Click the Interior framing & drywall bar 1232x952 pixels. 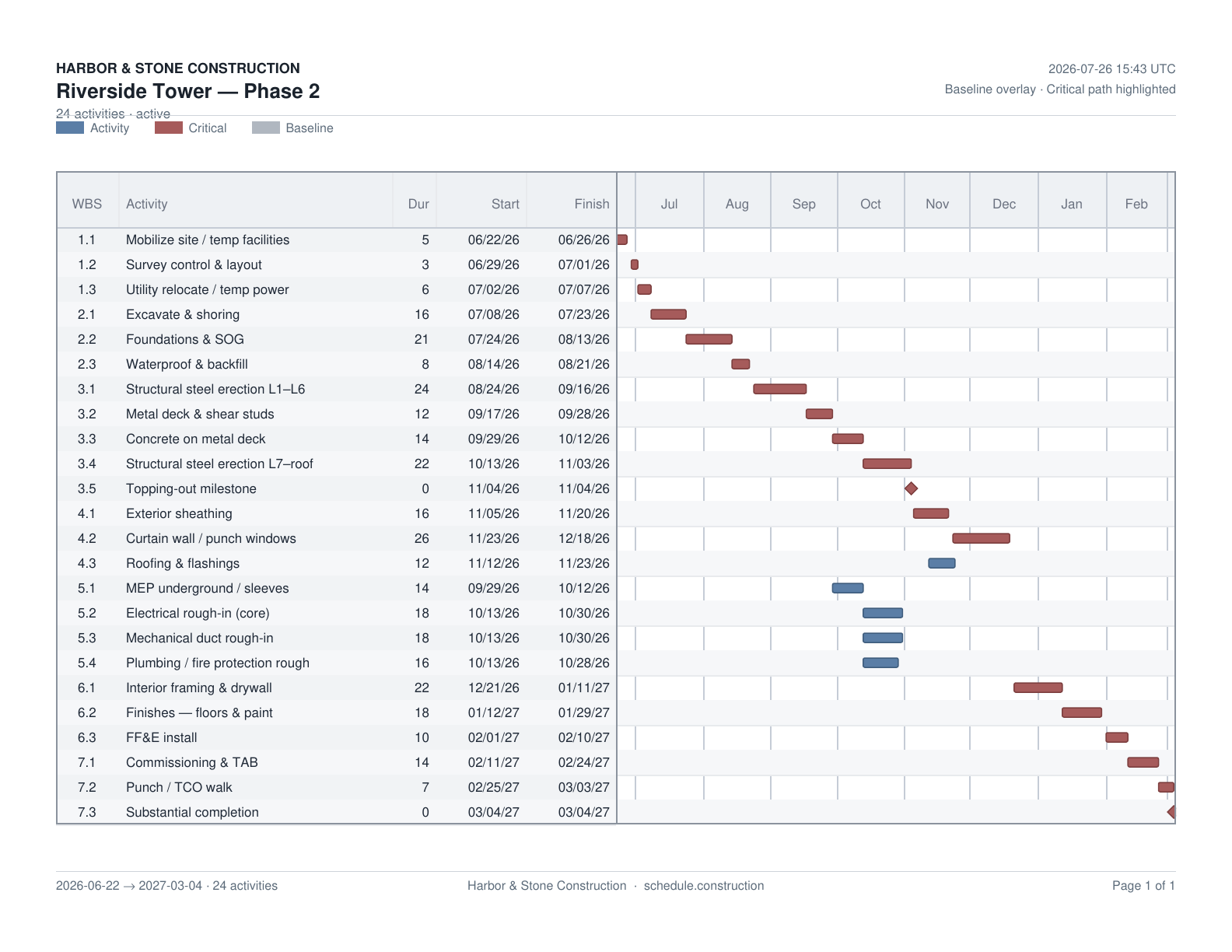click(x=1038, y=688)
